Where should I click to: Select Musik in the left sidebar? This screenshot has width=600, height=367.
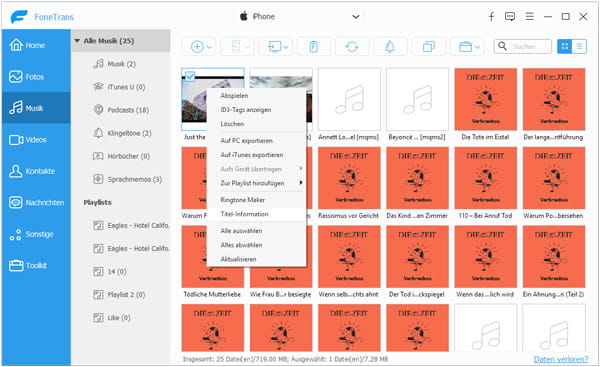[36, 108]
